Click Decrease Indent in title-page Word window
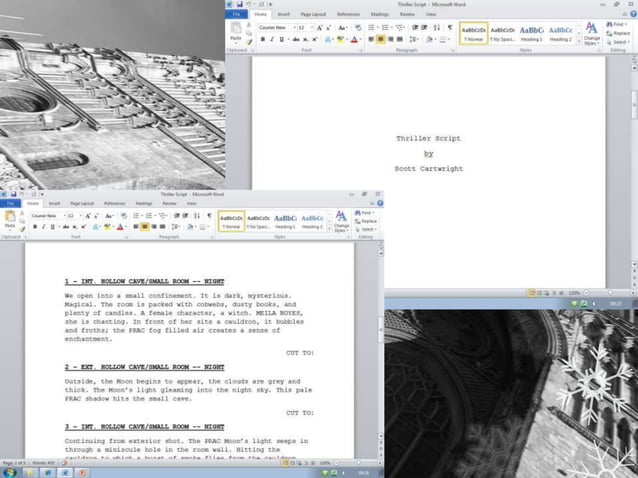 (415, 28)
